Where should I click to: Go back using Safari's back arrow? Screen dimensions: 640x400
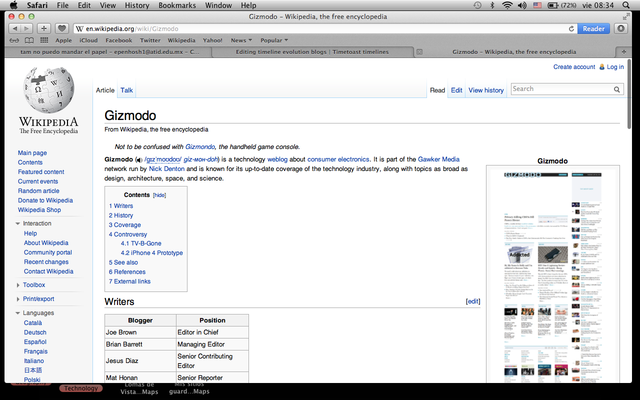15,29
